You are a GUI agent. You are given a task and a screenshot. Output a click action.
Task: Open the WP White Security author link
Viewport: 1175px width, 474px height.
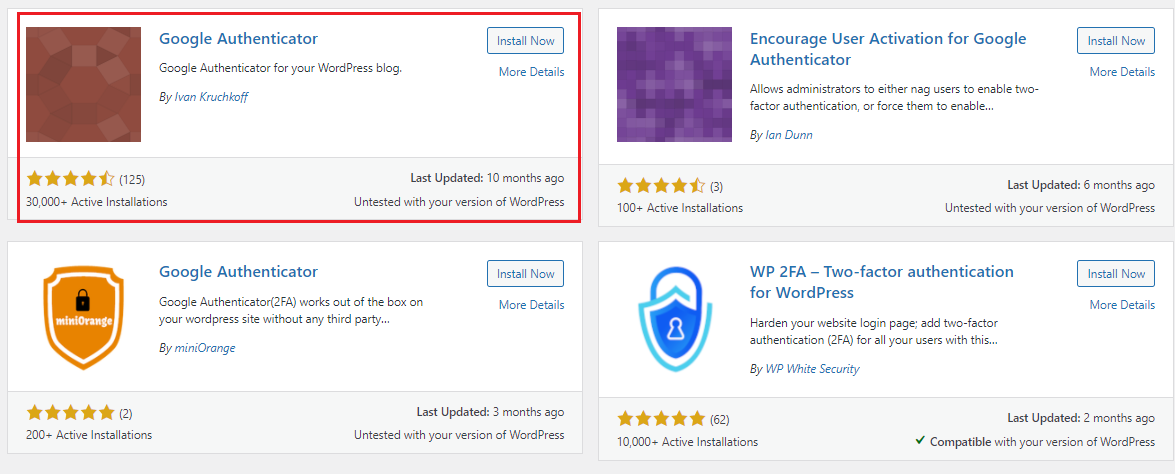click(812, 368)
